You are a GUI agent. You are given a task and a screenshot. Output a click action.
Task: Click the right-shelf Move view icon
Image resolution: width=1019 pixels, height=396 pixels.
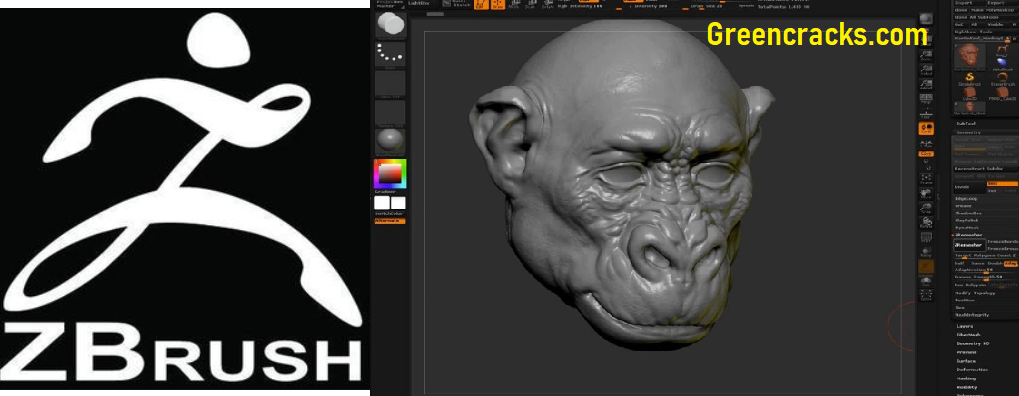pos(926,194)
